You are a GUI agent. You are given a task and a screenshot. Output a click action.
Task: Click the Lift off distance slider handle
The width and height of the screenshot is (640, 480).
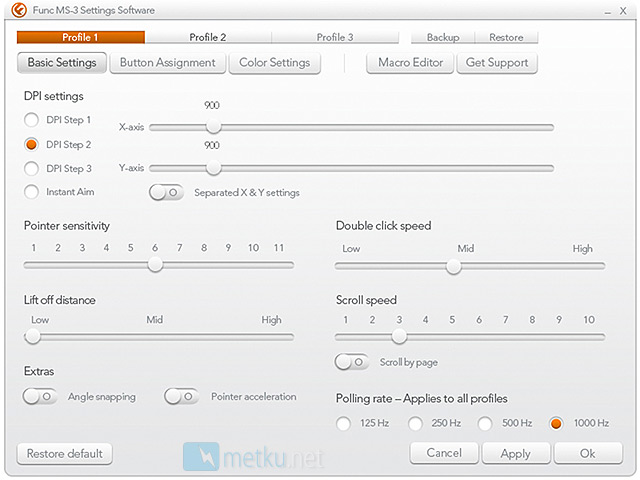pos(33,337)
